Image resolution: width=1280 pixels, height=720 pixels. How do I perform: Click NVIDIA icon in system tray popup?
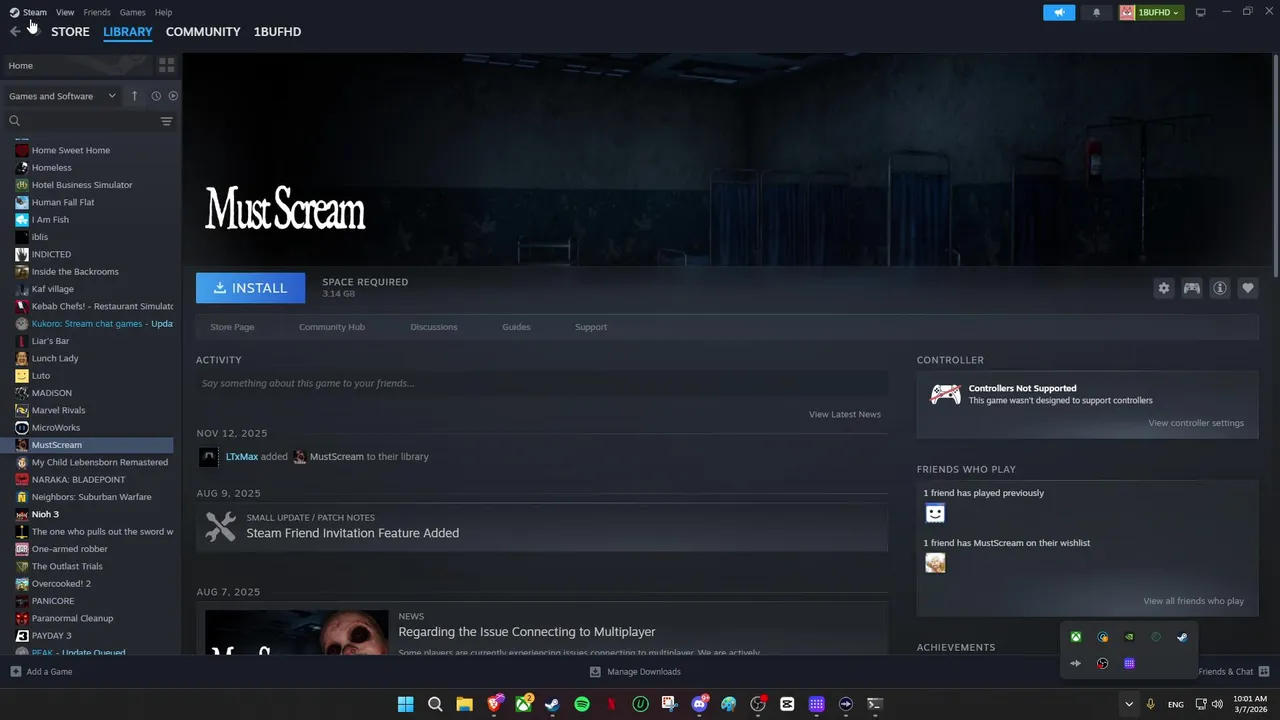click(1129, 637)
